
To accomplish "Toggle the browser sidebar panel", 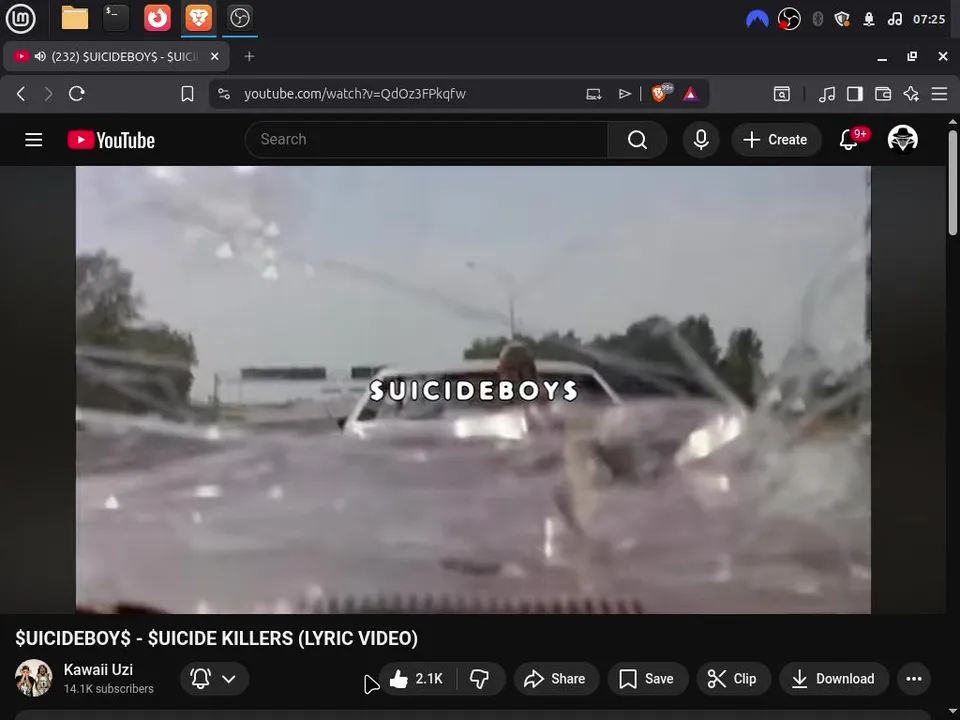I will [x=855, y=94].
